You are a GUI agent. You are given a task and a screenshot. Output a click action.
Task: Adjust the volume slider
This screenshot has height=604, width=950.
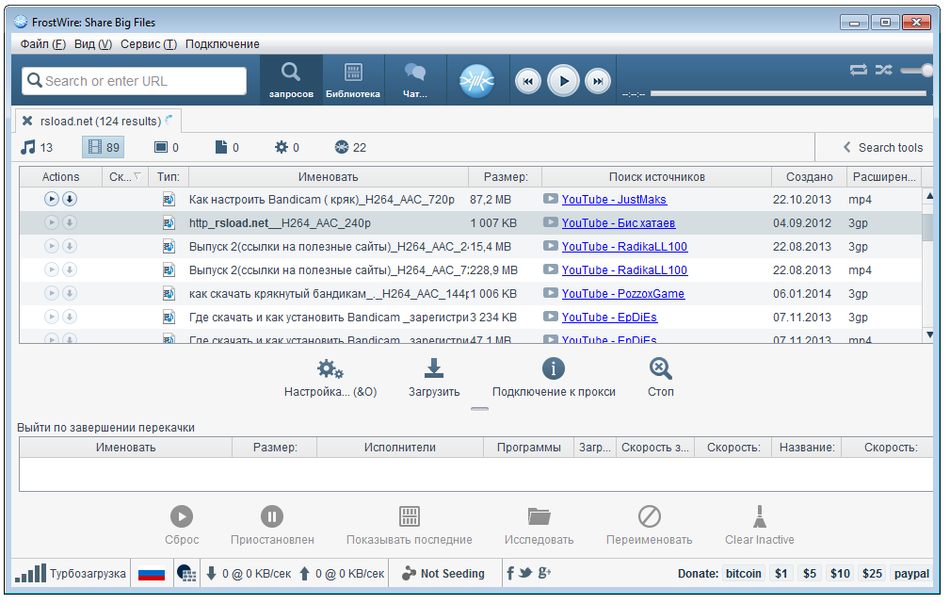[x=915, y=70]
